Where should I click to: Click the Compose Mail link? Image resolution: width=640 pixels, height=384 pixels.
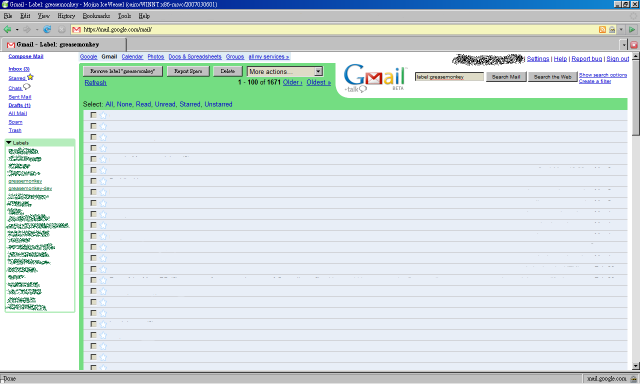coord(26,56)
